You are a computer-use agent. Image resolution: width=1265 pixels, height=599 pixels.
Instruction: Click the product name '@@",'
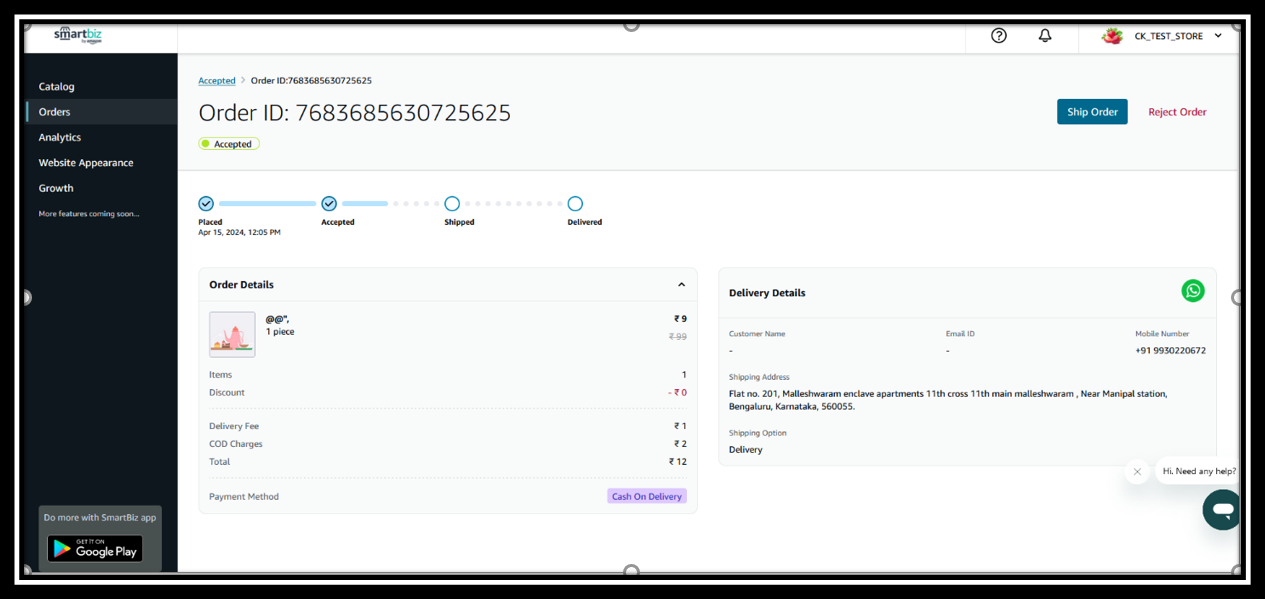[x=277, y=319]
